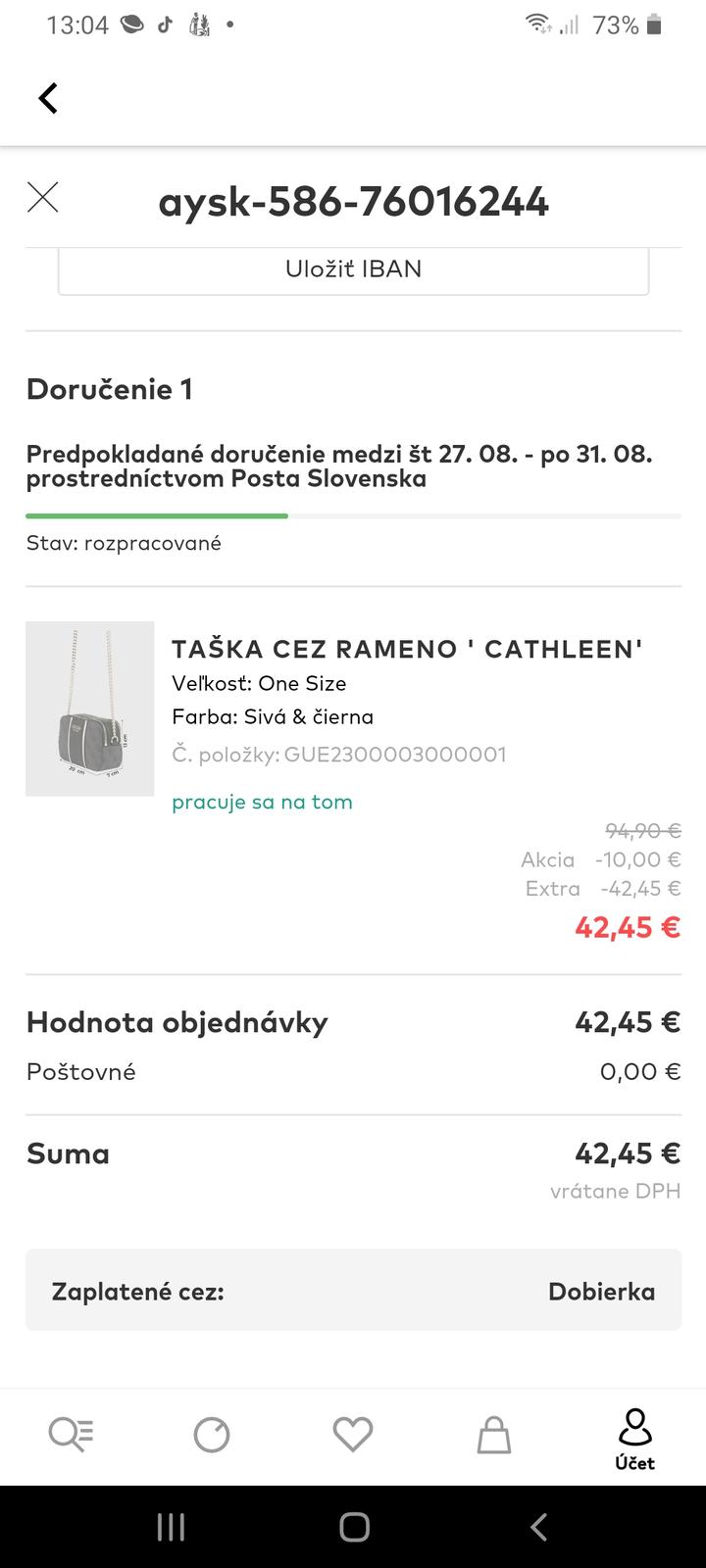Tap the back arrow at top
Viewport: 706px width, 1568px height.
pos(48,98)
